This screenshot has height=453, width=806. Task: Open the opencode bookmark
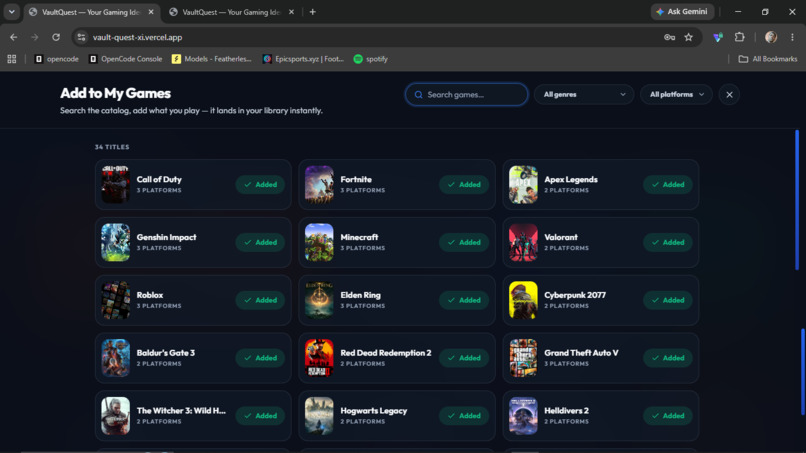(x=57, y=59)
